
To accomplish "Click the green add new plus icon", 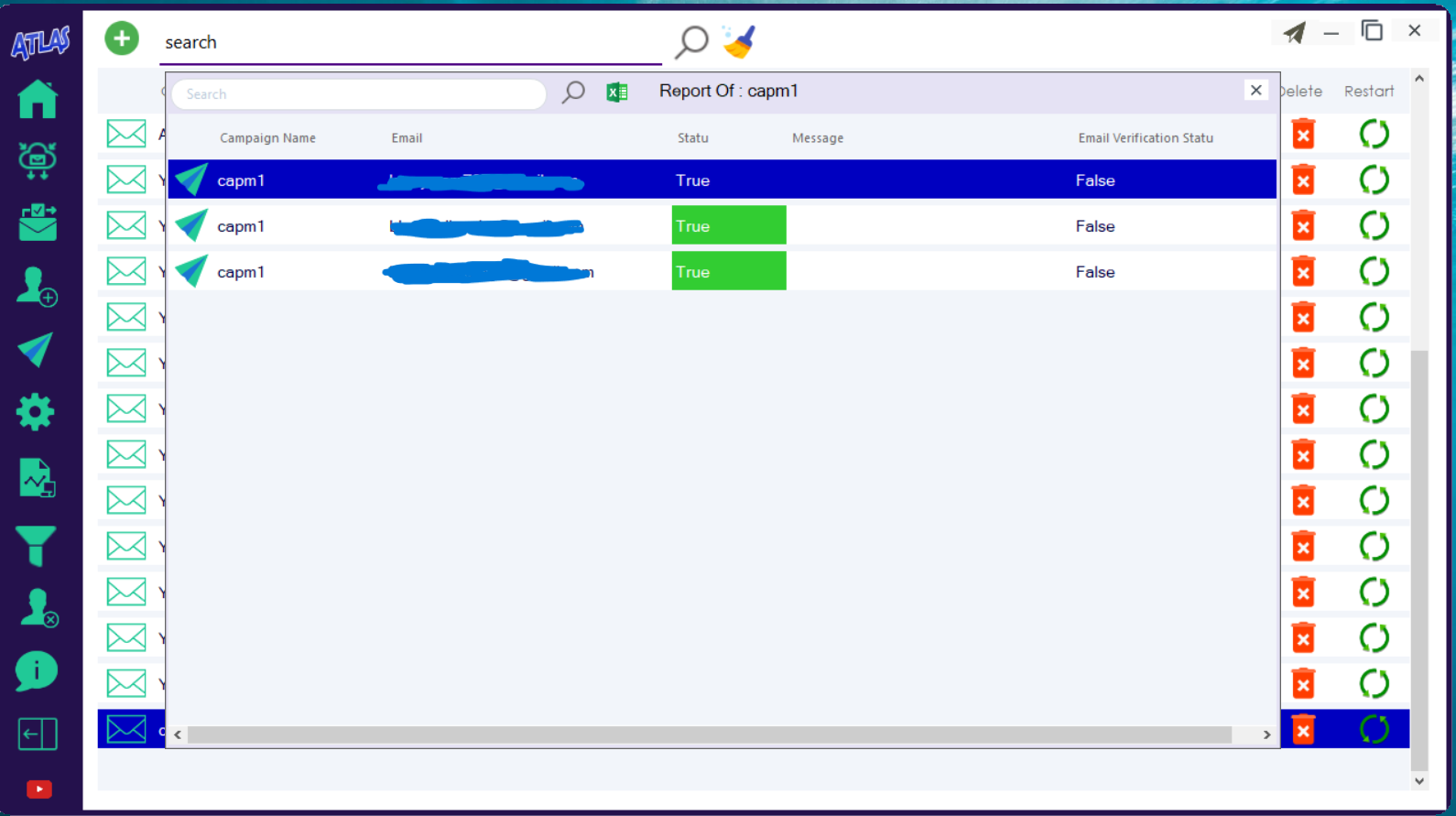I will 122,39.
